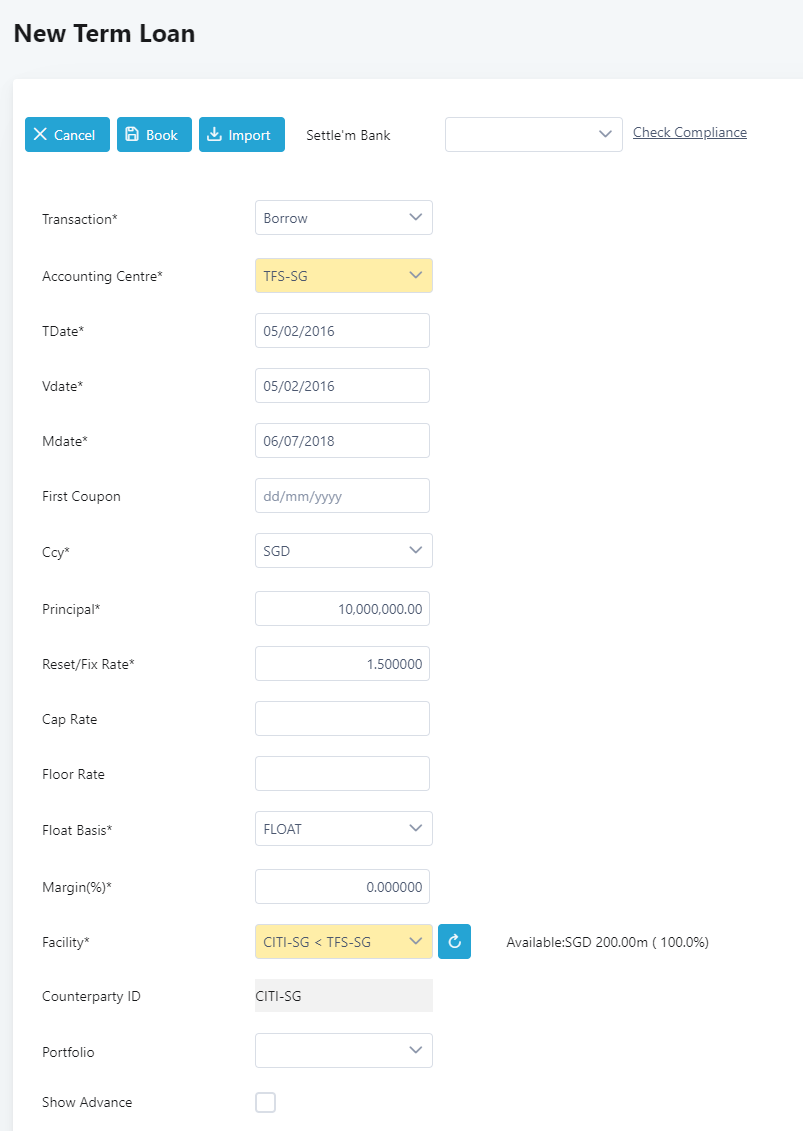This screenshot has height=1131, width=803.
Task: Click the Book save button
Action: click(154, 135)
